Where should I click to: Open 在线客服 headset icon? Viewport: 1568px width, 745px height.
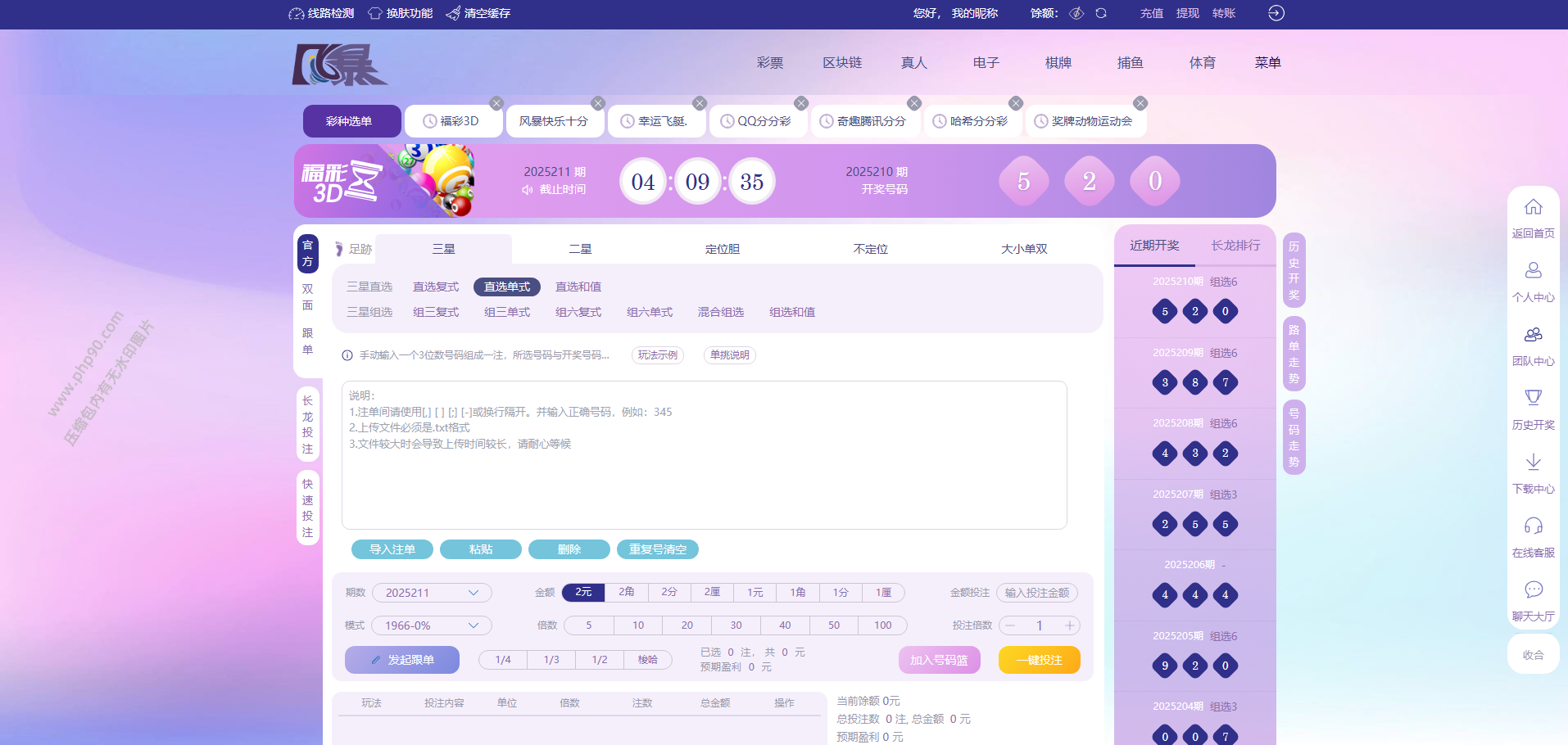tap(1533, 526)
